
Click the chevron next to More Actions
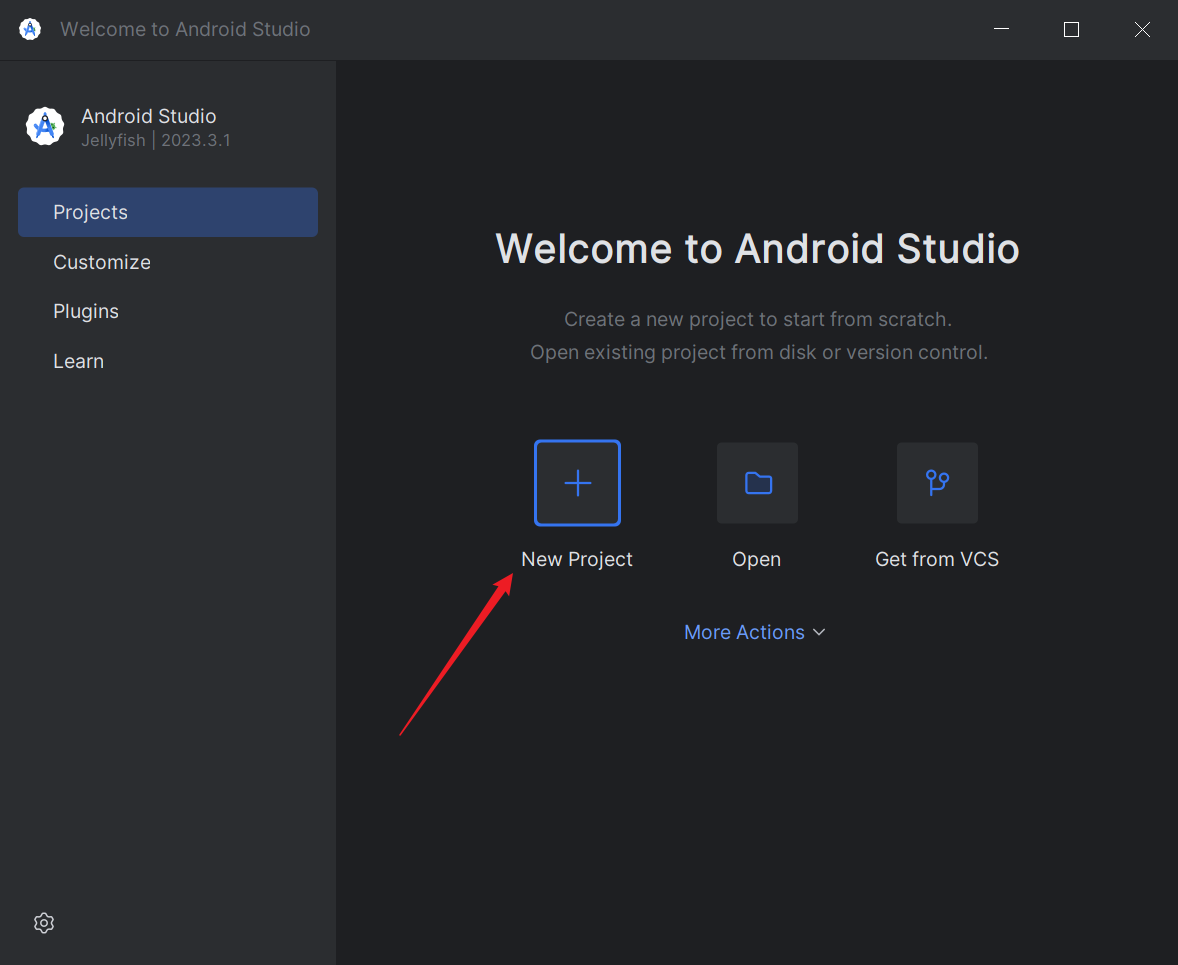(x=819, y=632)
